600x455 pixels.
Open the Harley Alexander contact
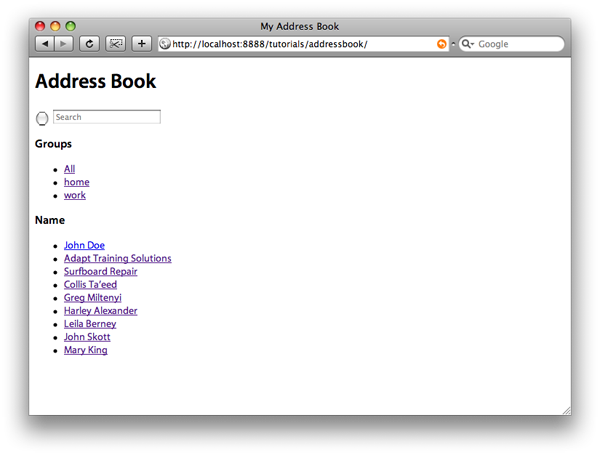coord(100,311)
